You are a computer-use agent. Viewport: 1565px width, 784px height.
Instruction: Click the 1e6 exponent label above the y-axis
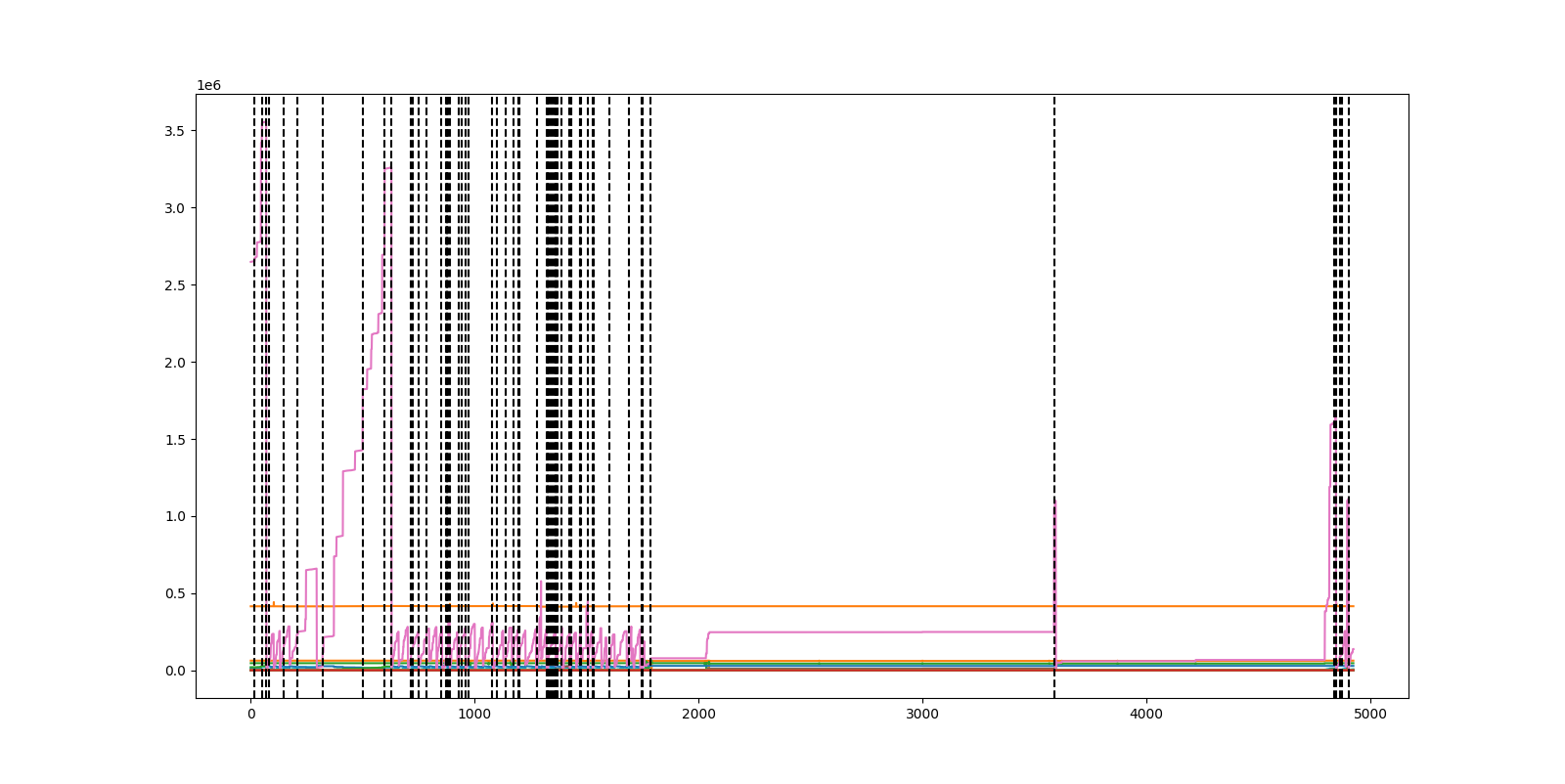(209, 86)
